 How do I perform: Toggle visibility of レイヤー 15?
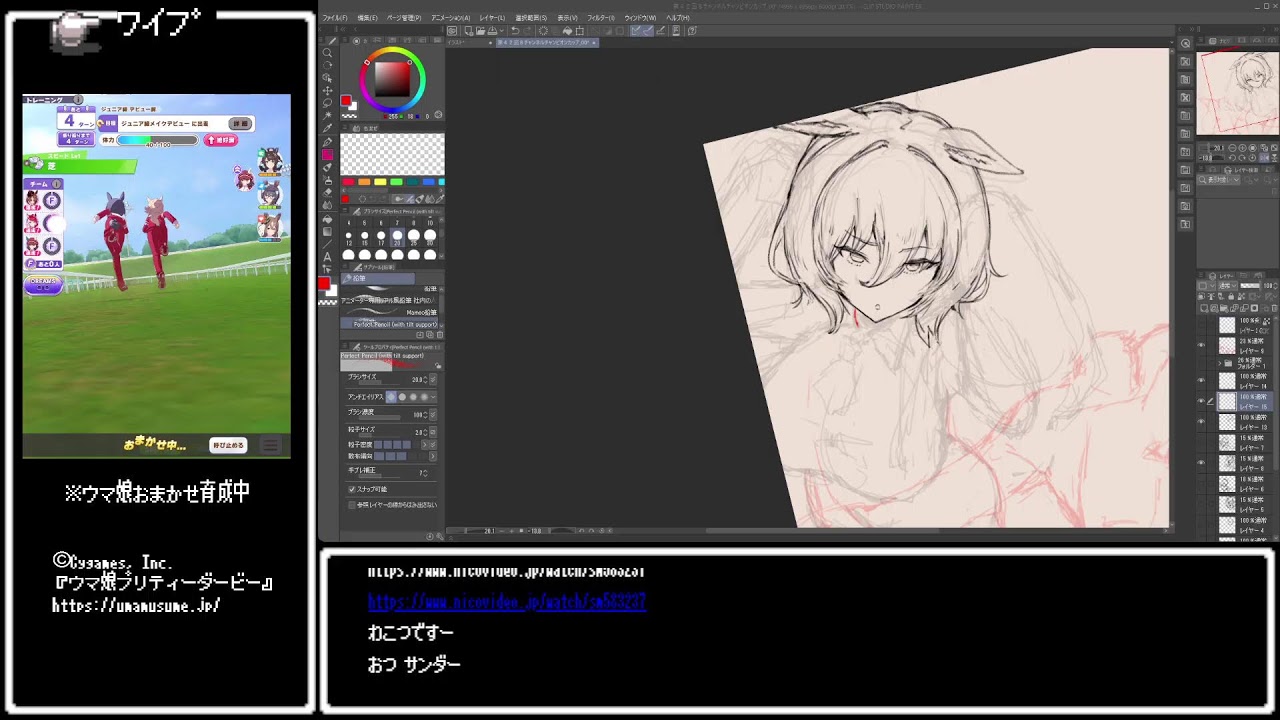1201,401
